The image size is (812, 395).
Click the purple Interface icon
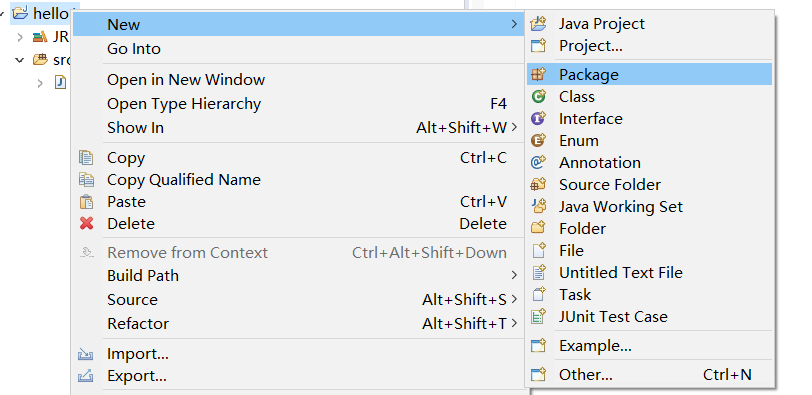[x=539, y=119]
